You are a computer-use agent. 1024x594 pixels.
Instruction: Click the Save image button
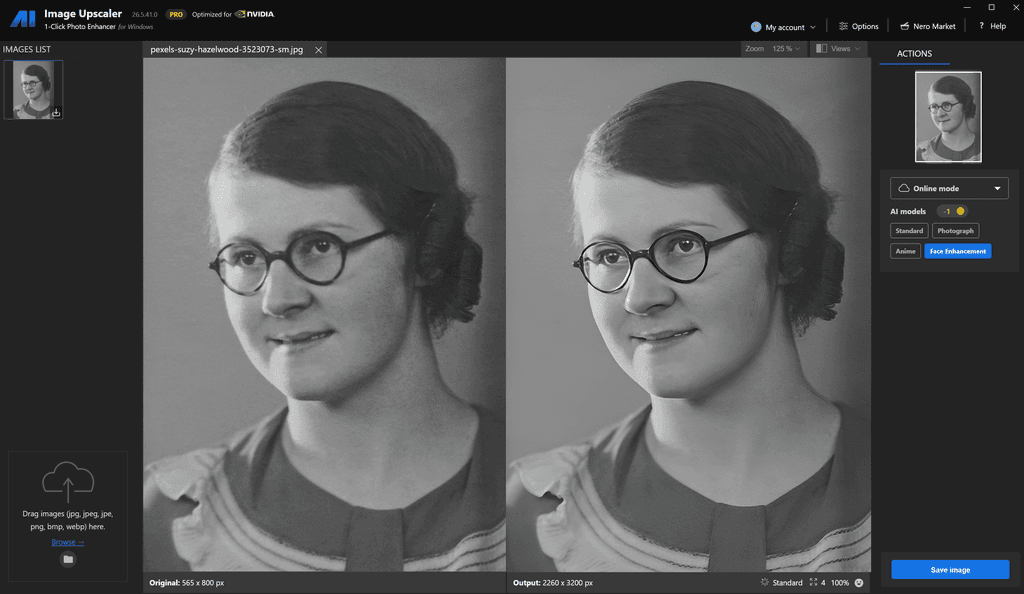949,569
